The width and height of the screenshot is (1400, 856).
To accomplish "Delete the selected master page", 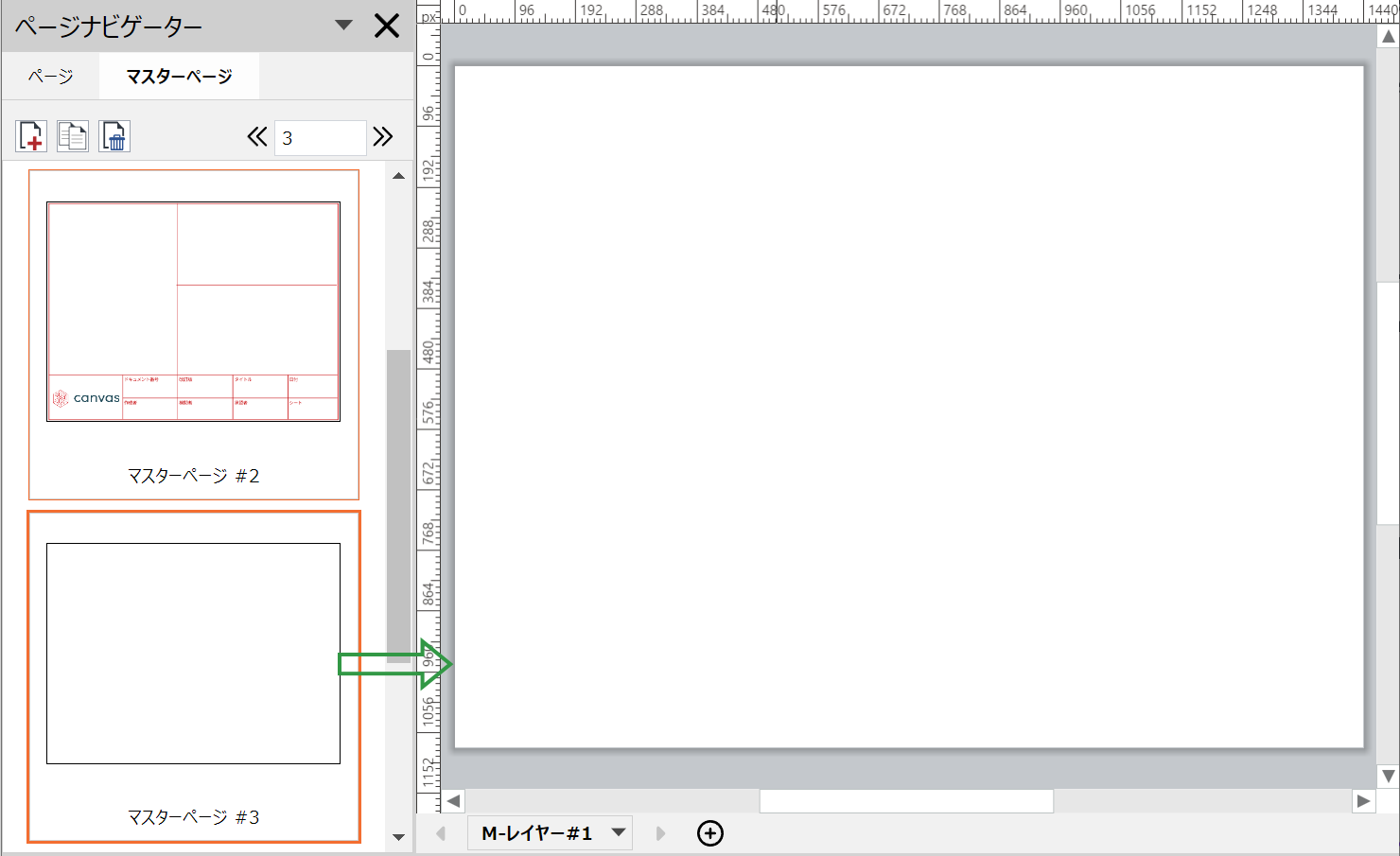I will click(114, 136).
